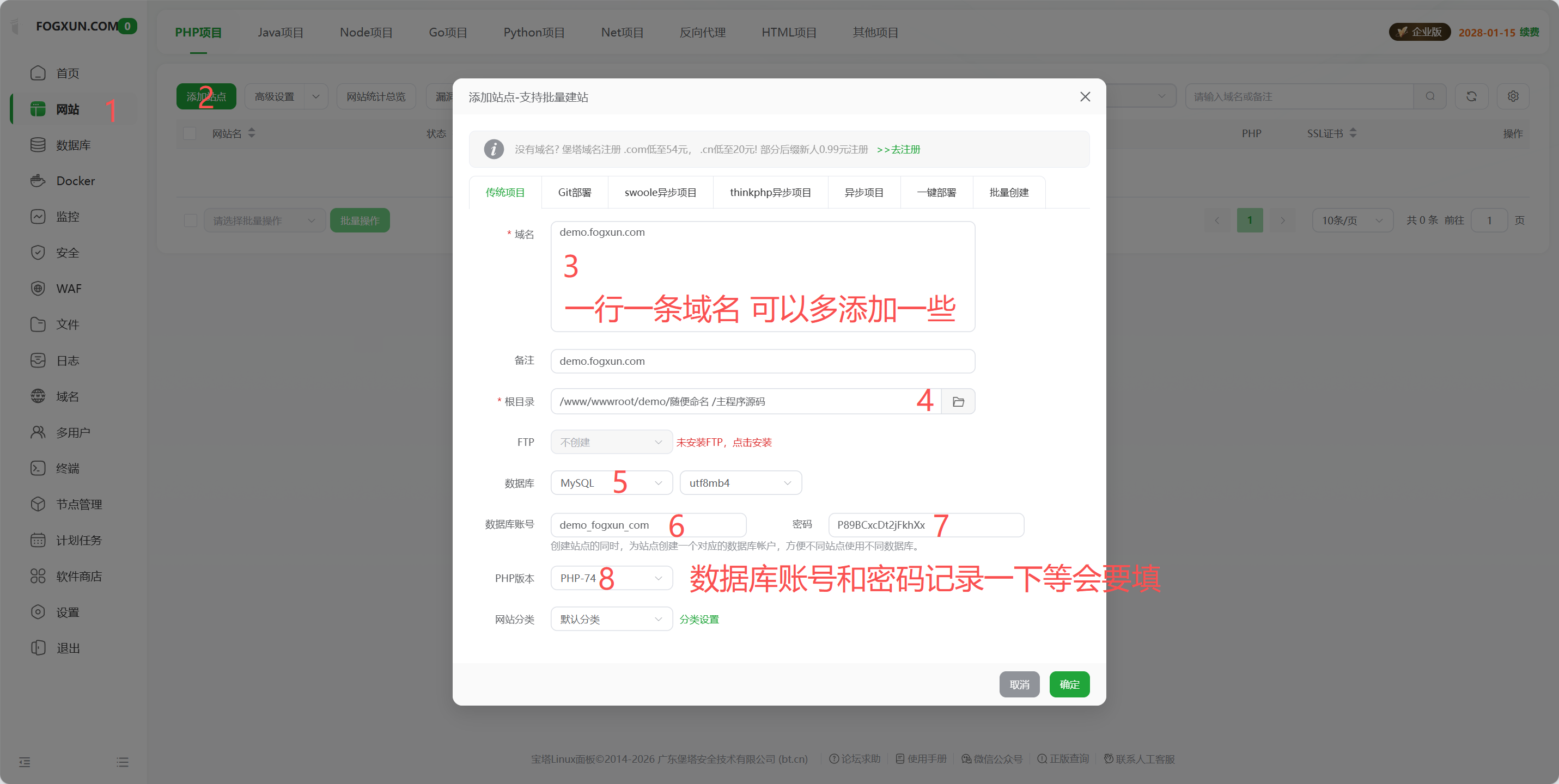Click the 确定 confirm button

(x=1069, y=684)
